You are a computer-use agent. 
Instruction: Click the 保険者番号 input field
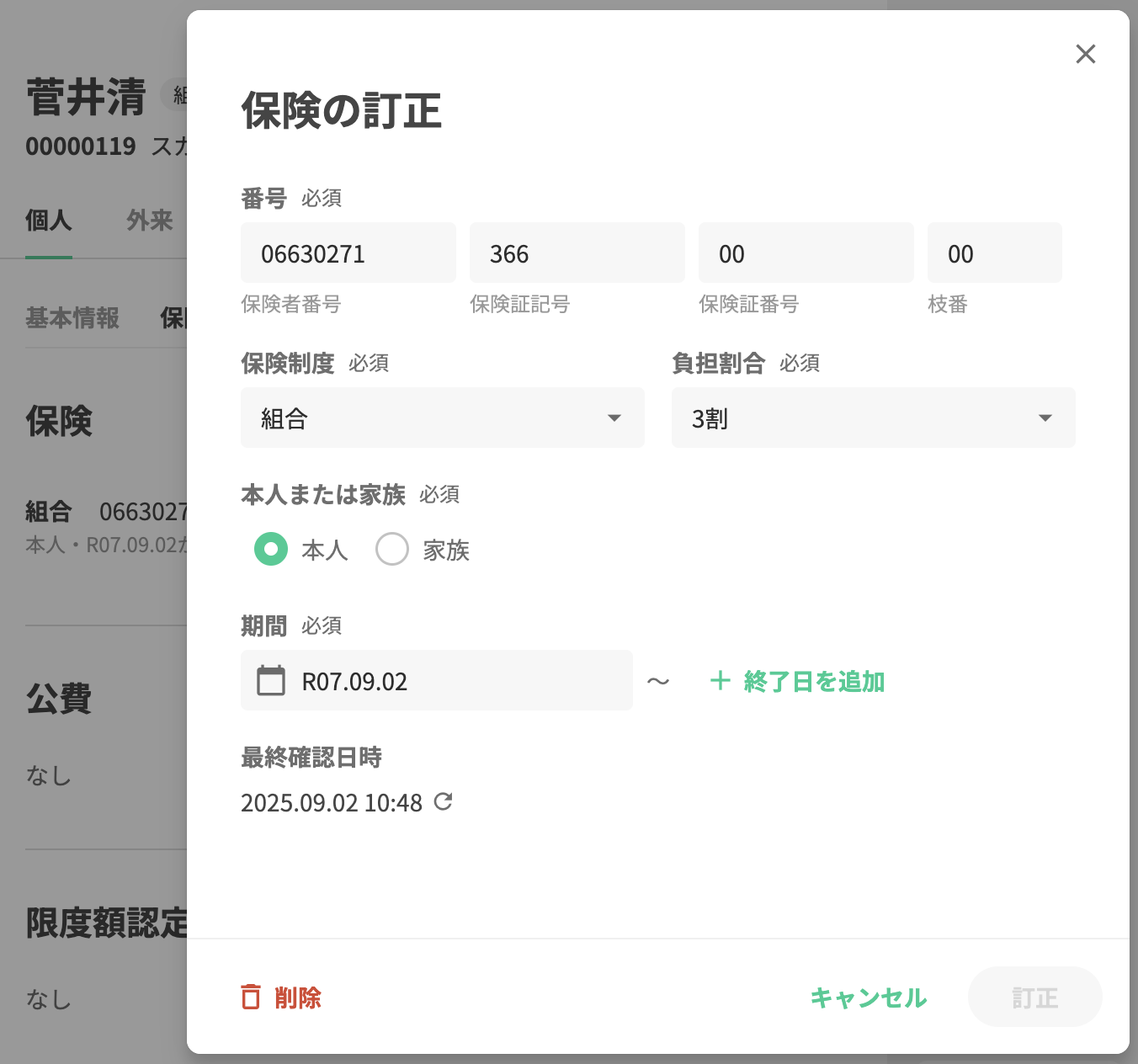pos(348,253)
